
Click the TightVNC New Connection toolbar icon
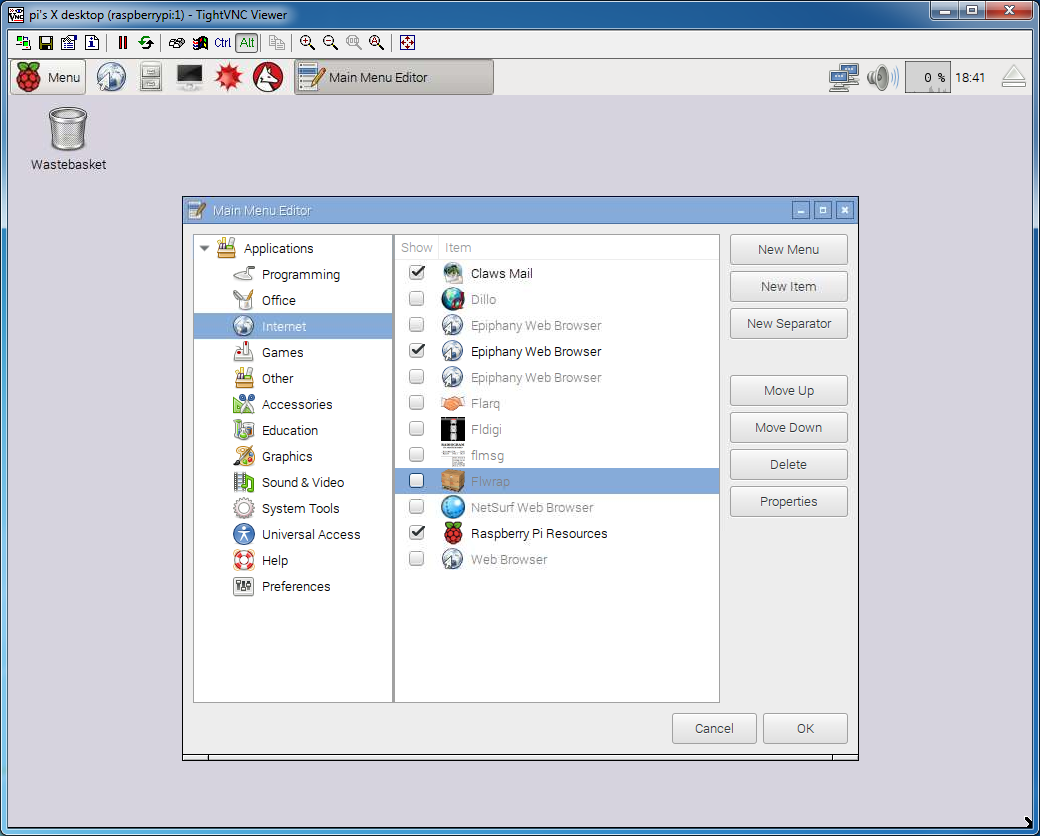pyautogui.click(x=23, y=43)
